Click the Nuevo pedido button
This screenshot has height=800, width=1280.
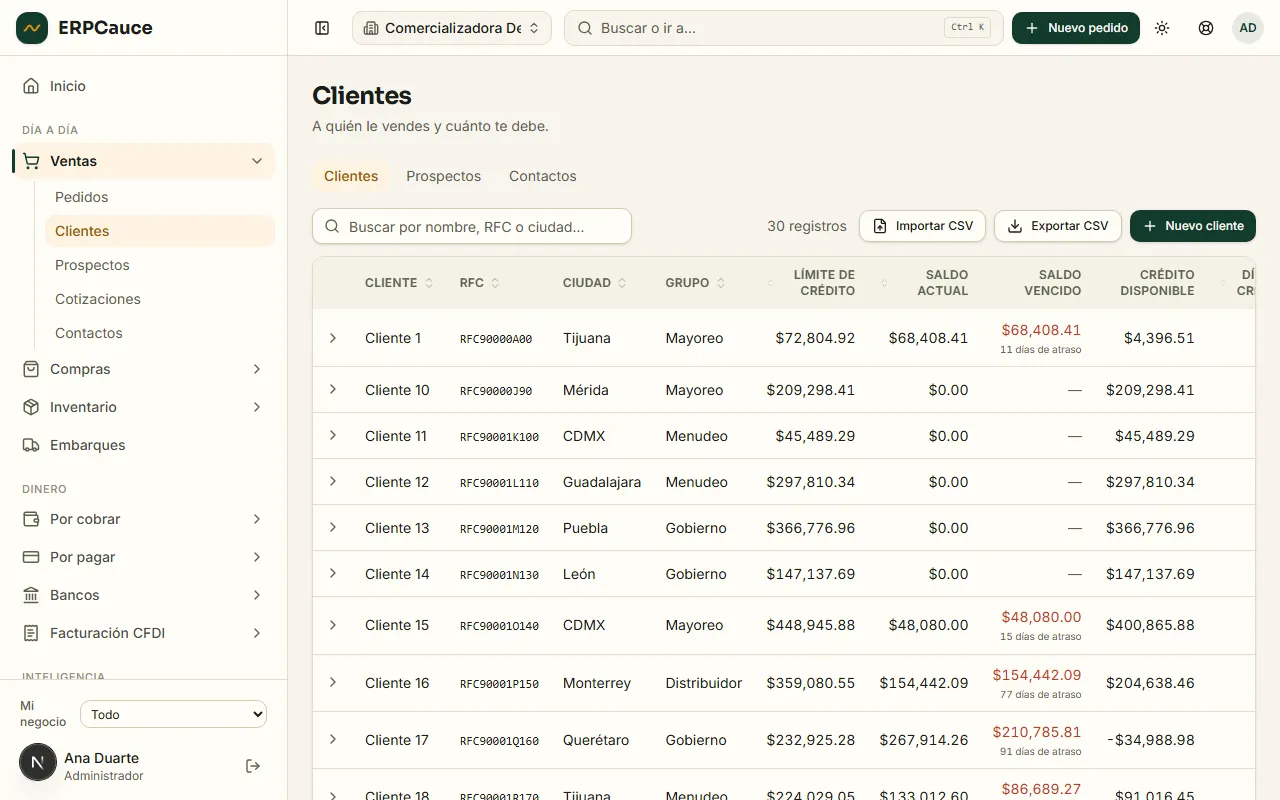1076,28
